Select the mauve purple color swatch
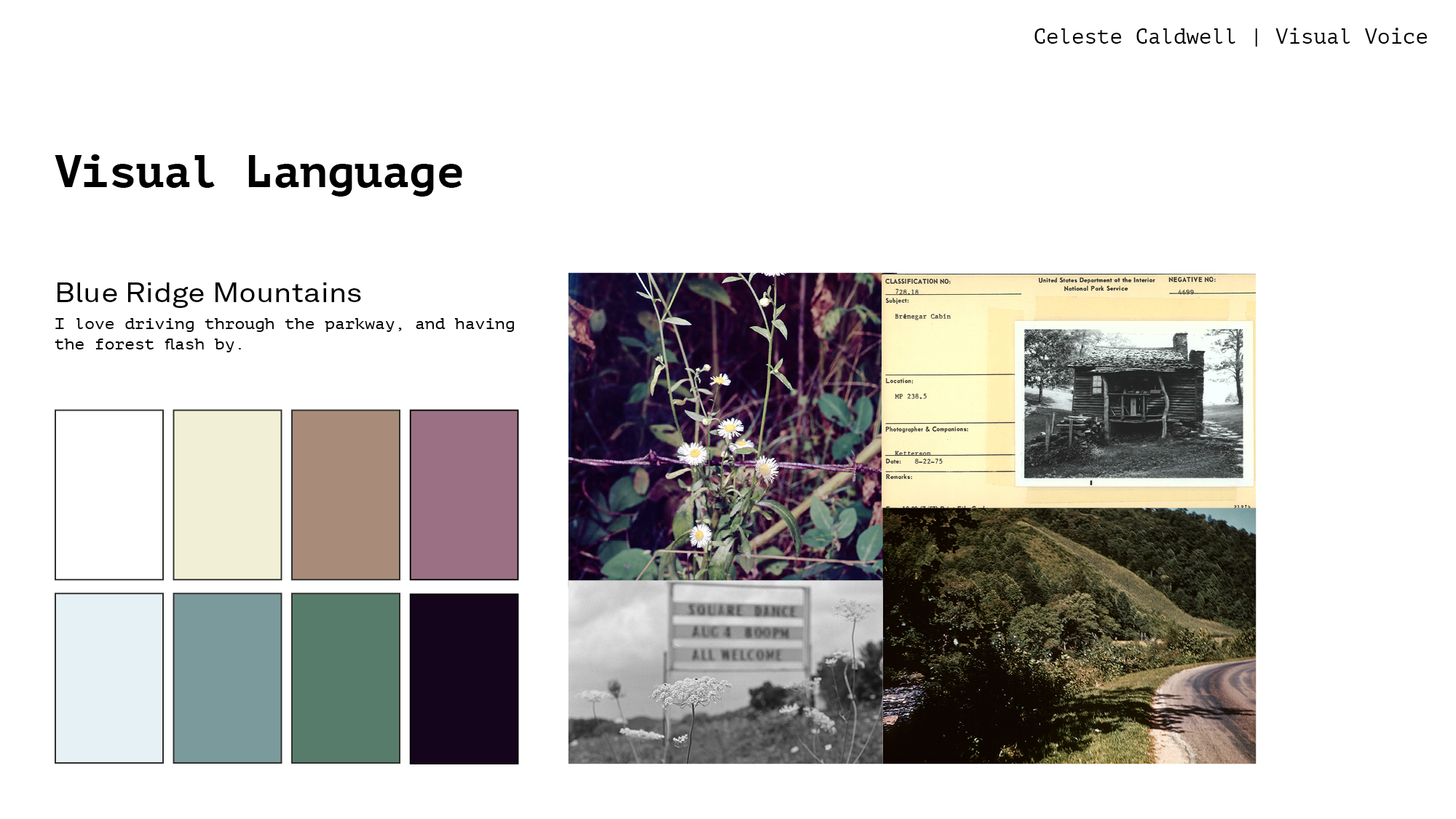The image size is (1456, 819). (x=464, y=494)
